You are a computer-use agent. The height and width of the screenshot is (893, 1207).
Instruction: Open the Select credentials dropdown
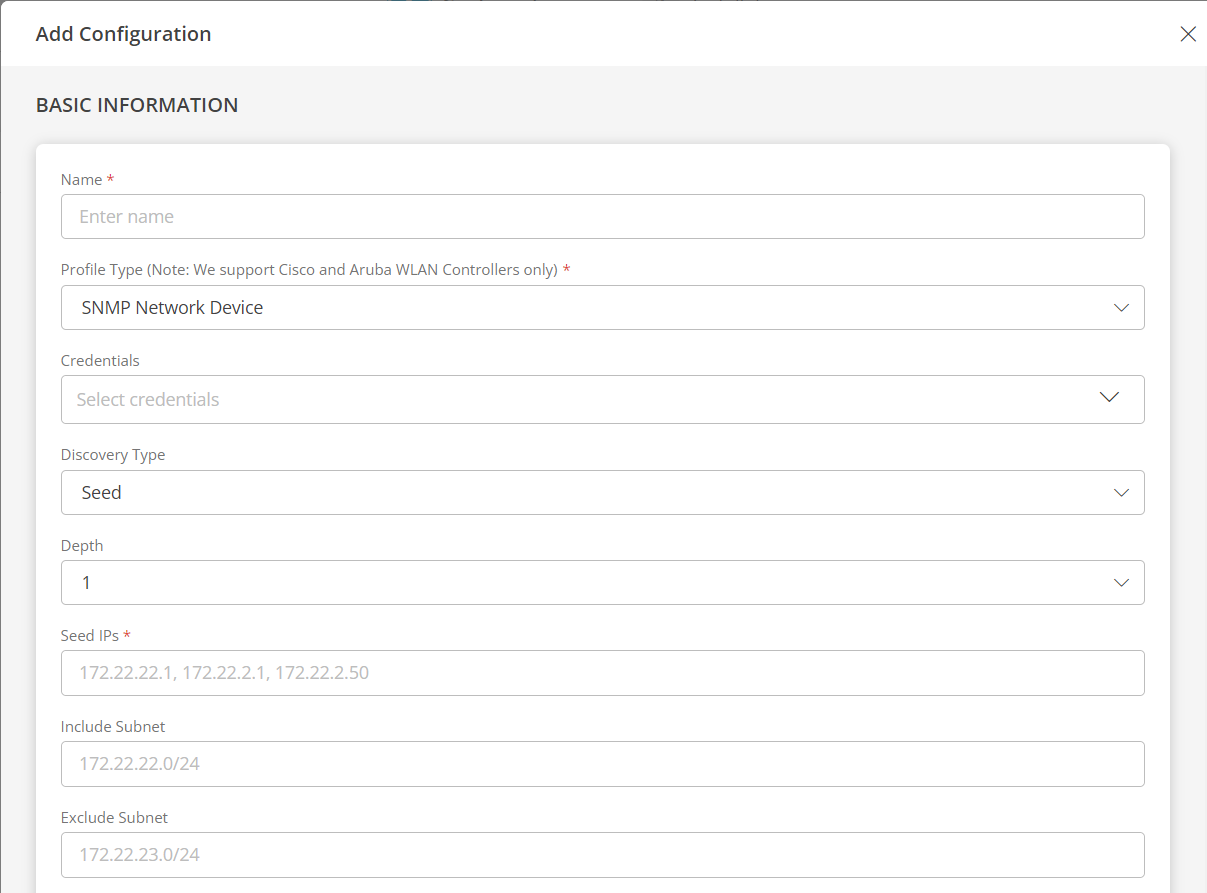coord(600,399)
